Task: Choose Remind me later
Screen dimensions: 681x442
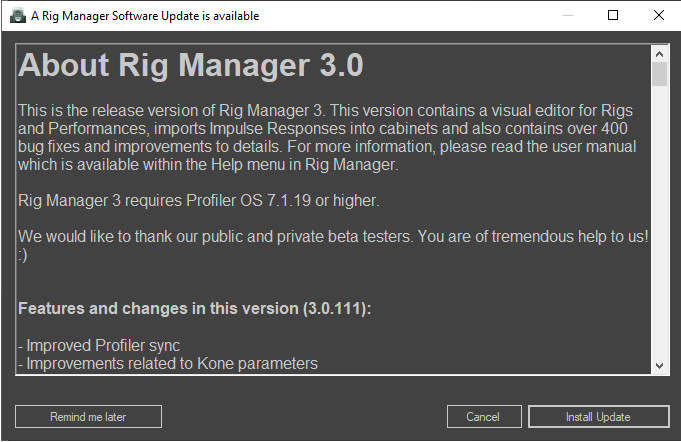Action: 88,417
